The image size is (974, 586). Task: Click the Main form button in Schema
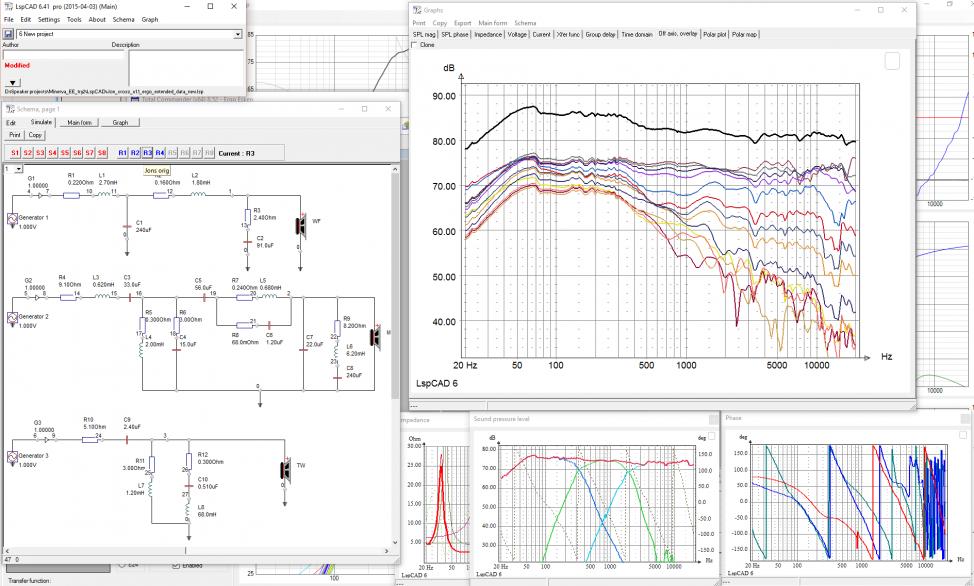tap(80, 122)
